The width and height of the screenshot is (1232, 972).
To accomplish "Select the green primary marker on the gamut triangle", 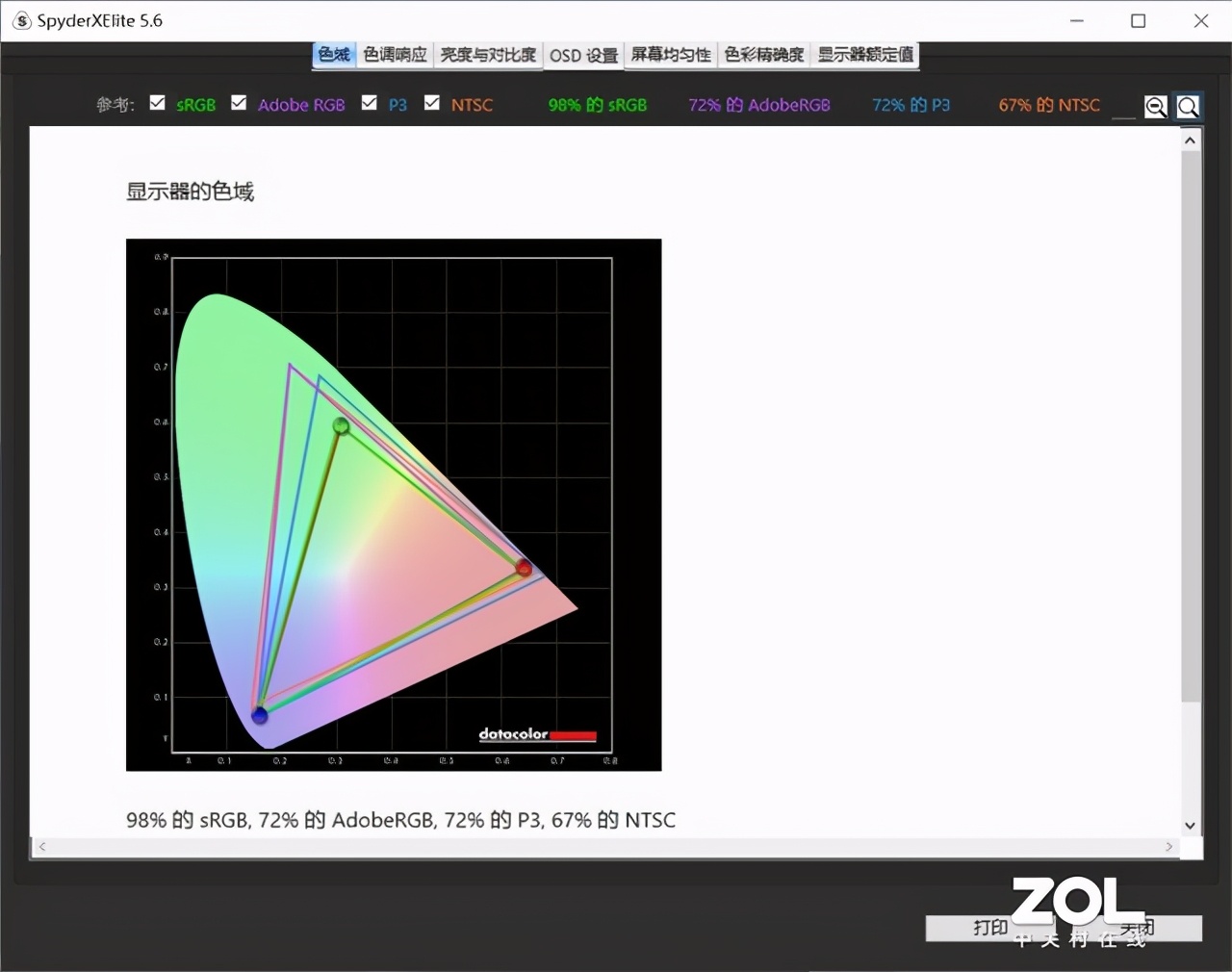I will click(x=342, y=426).
